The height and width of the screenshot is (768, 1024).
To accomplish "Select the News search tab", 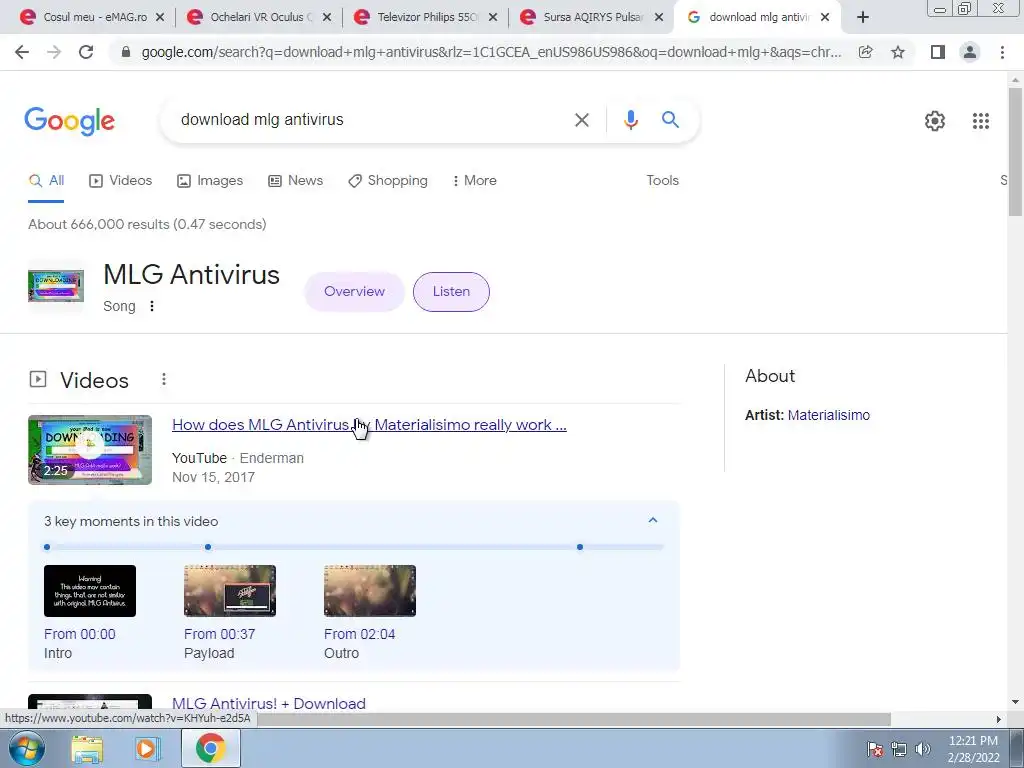I will pyautogui.click(x=296, y=181).
